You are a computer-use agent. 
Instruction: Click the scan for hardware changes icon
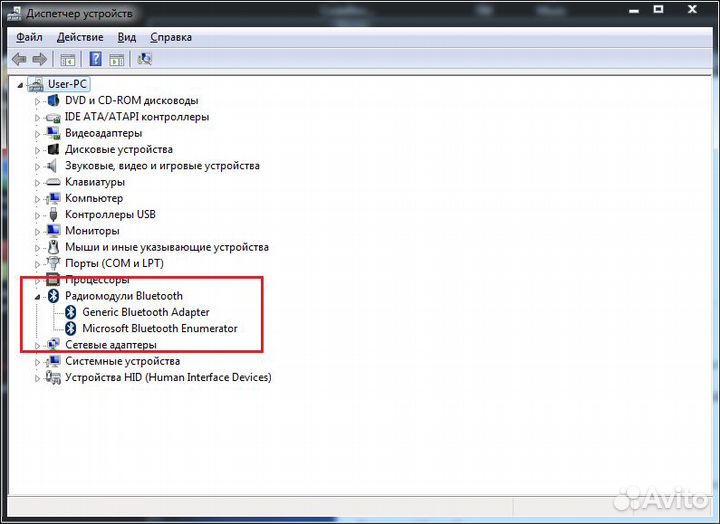coord(145,59)
